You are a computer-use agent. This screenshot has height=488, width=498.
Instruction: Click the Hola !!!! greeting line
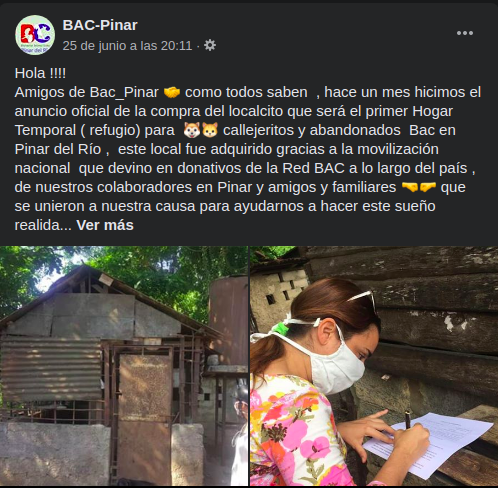pos(40,73)
